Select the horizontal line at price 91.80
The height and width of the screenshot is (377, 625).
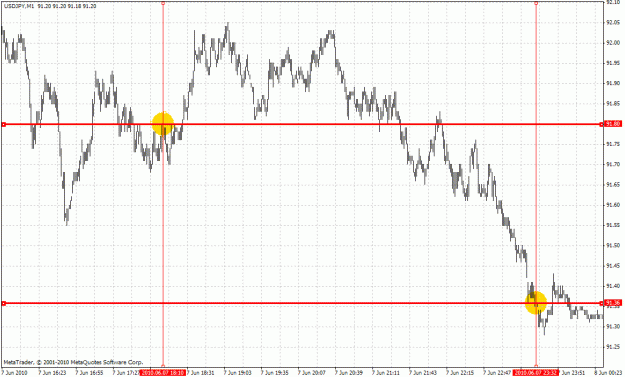(x=303, y=124)
